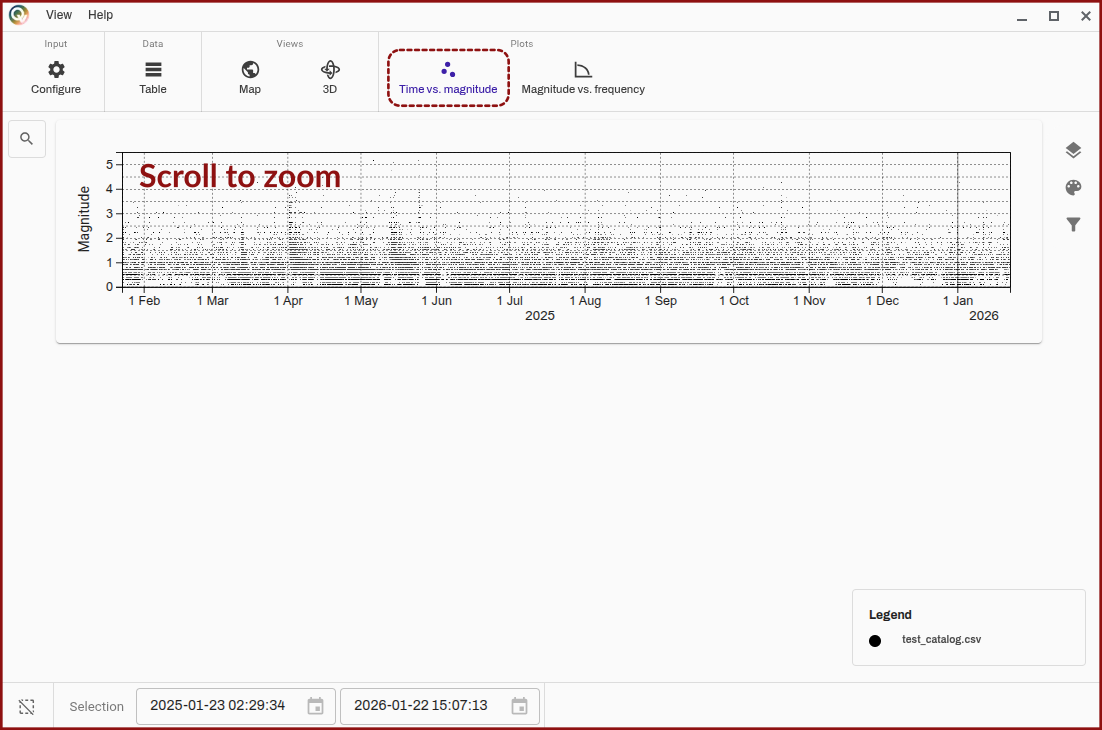Click the Selection label in status bar
1102x730 pixels.
tap(96, 707)
